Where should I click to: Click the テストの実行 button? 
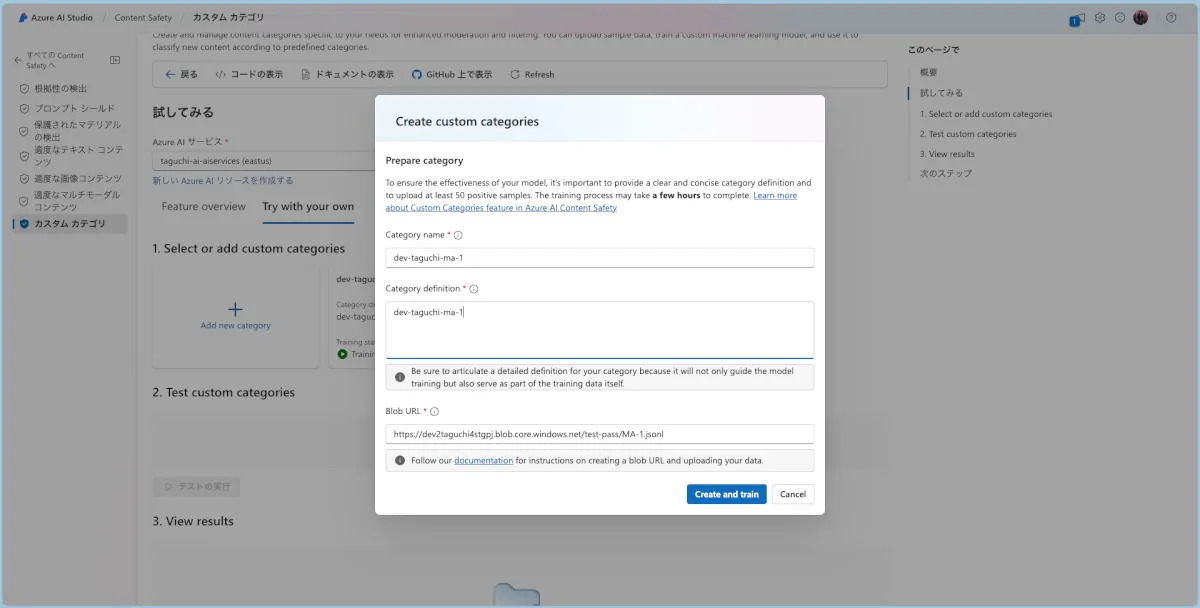click(x=196, y=486)
